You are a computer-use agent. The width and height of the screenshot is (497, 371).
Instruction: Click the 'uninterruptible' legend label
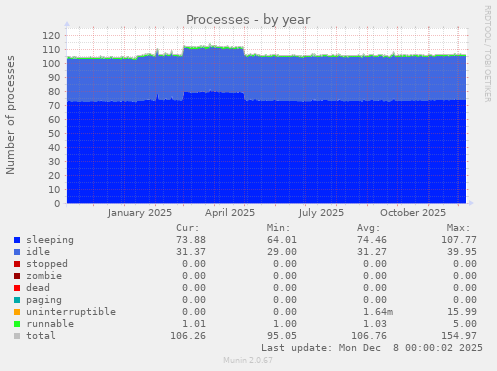click(71, 312)
